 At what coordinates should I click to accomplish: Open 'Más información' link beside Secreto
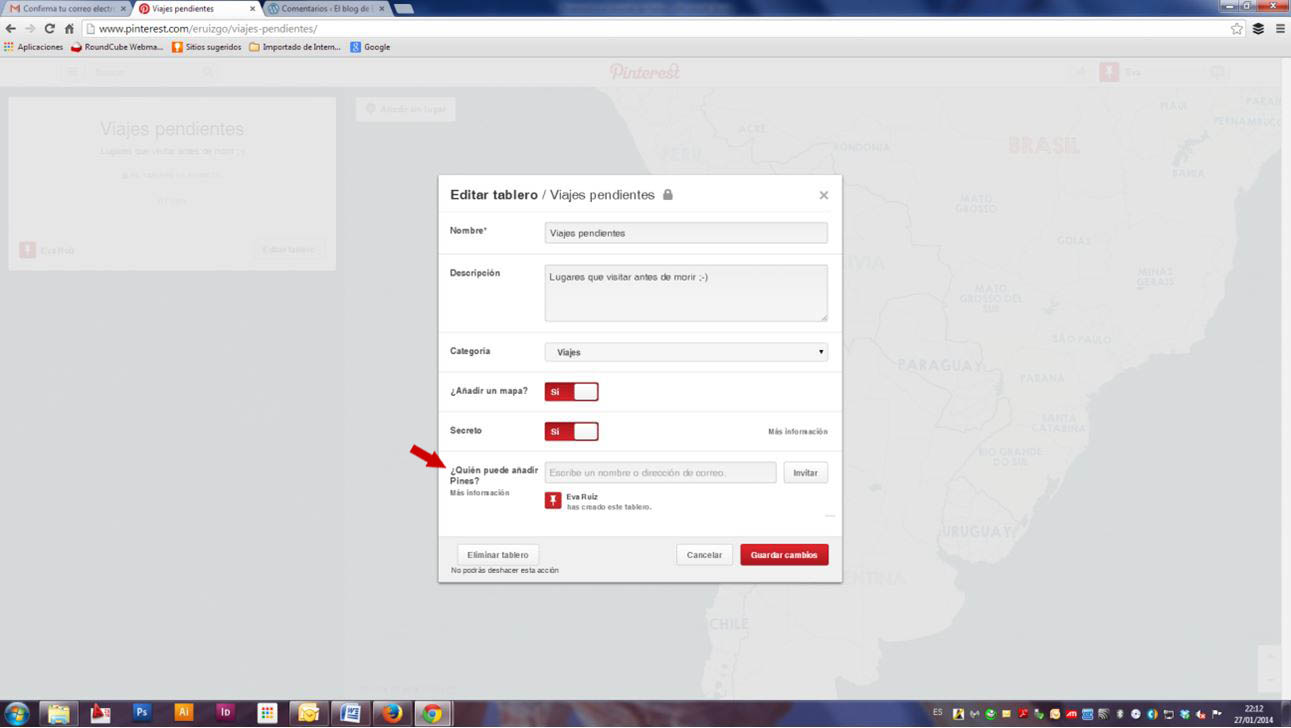click(797, 432)
